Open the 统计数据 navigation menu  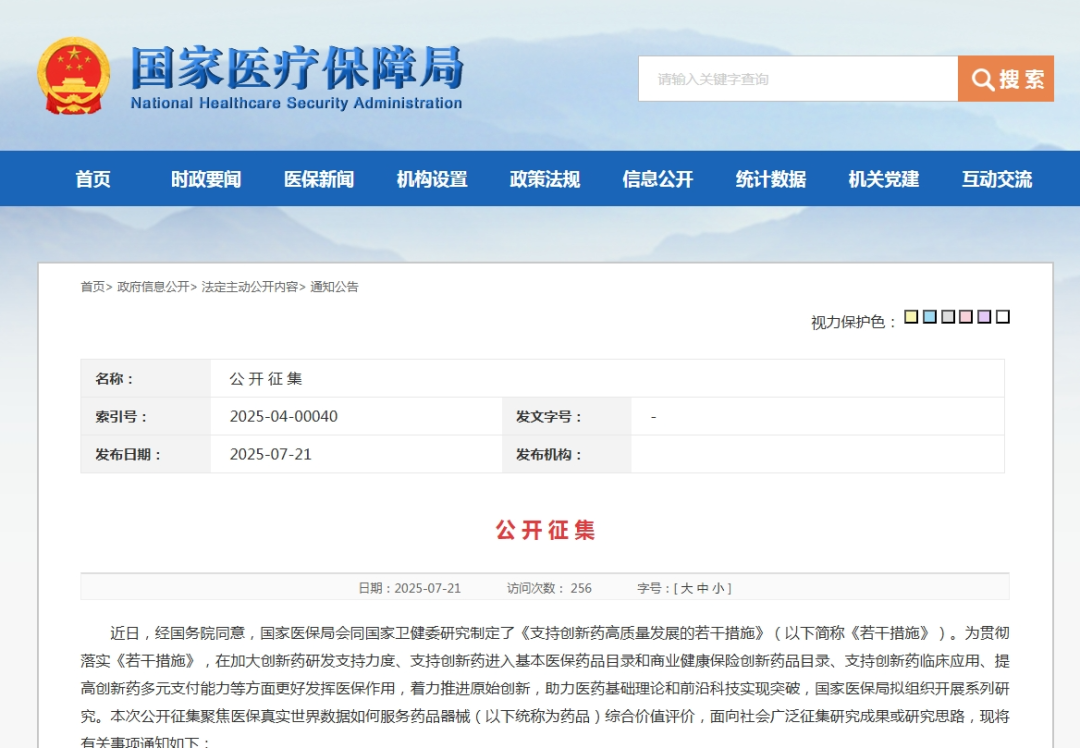coord(769,178)
